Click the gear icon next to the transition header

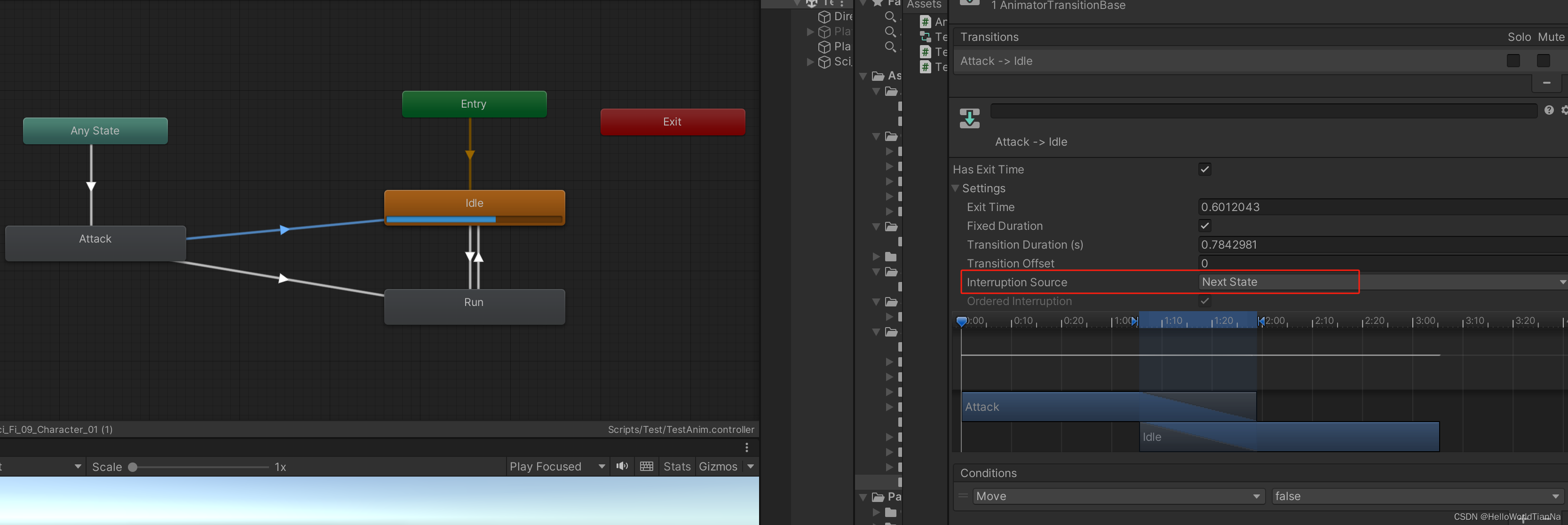(x=1563, y=110)
